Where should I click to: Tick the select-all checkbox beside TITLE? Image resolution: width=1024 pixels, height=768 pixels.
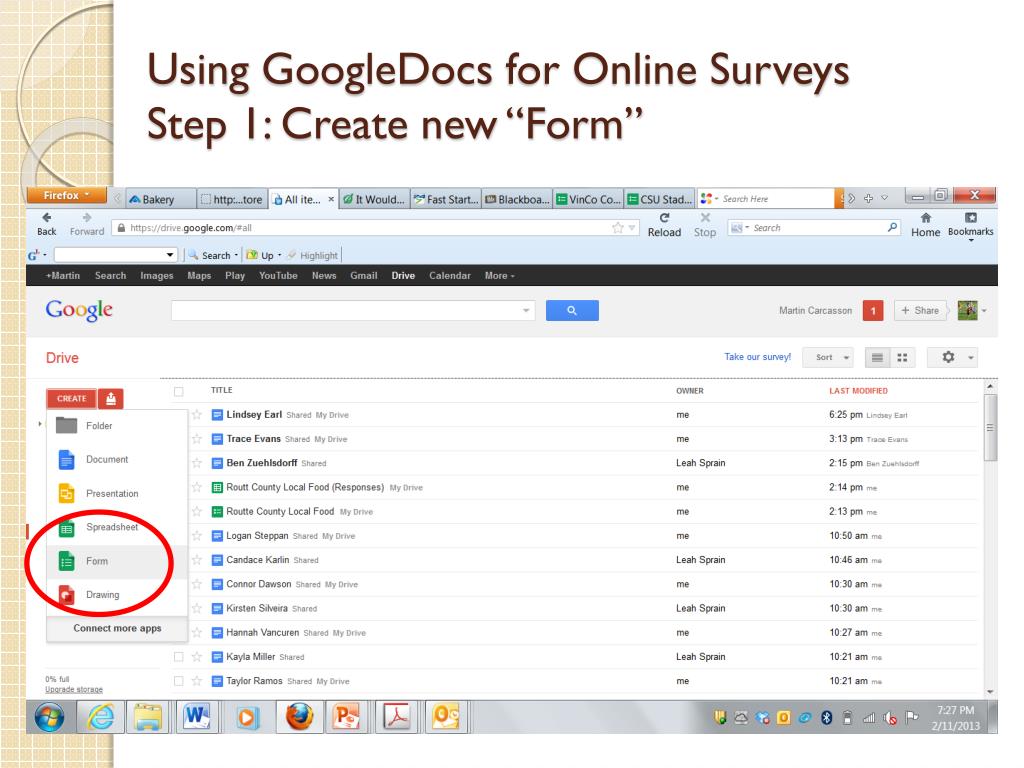(179, 391)
